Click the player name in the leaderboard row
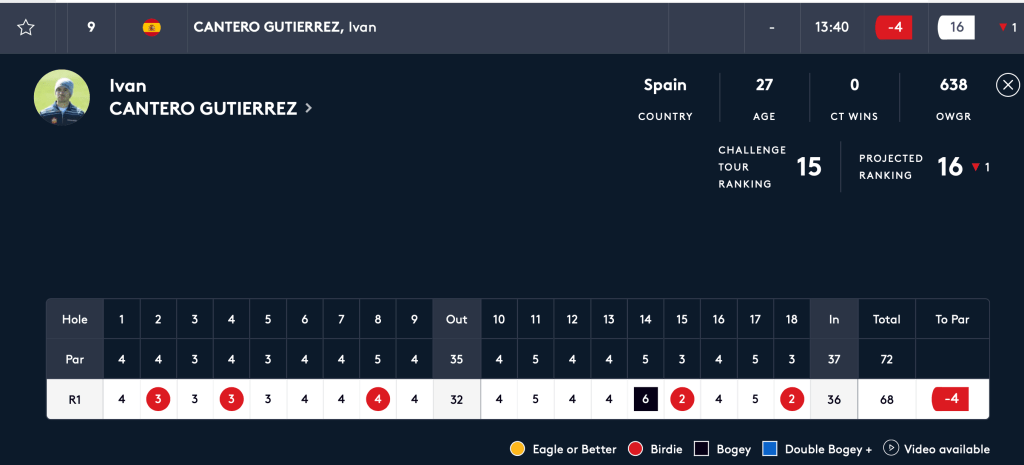This screenshot has height=465, width=1024. point(284,27)
